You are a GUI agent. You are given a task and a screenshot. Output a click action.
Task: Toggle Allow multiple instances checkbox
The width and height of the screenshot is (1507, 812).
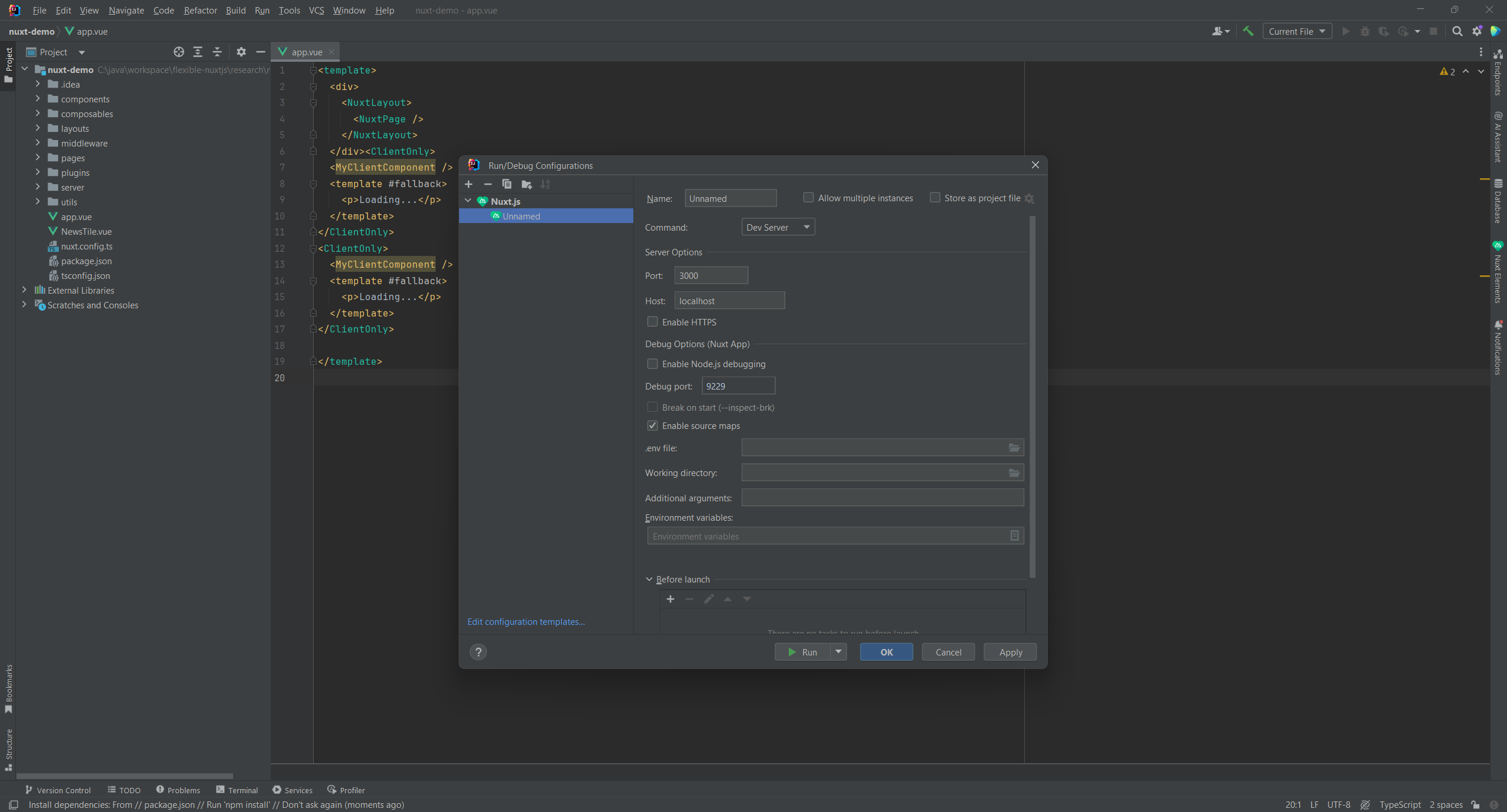(x=809, y=198)
